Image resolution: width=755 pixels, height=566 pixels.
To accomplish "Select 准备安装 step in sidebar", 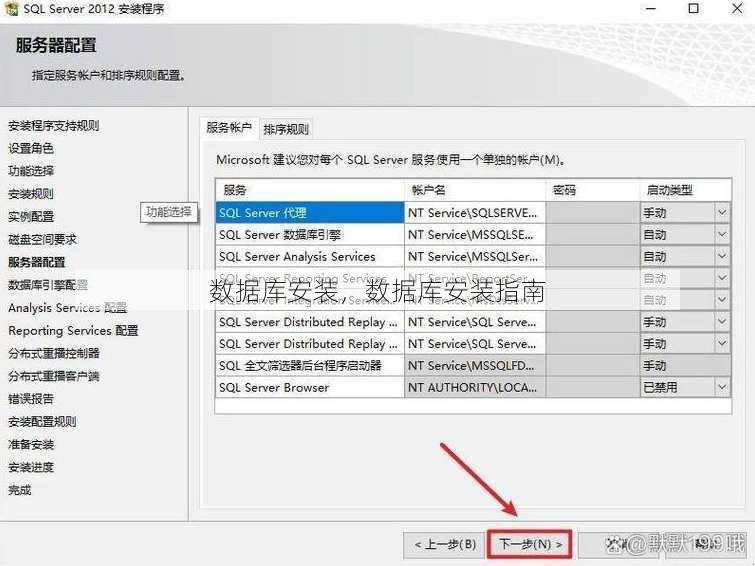I will [x=31, y=444].
